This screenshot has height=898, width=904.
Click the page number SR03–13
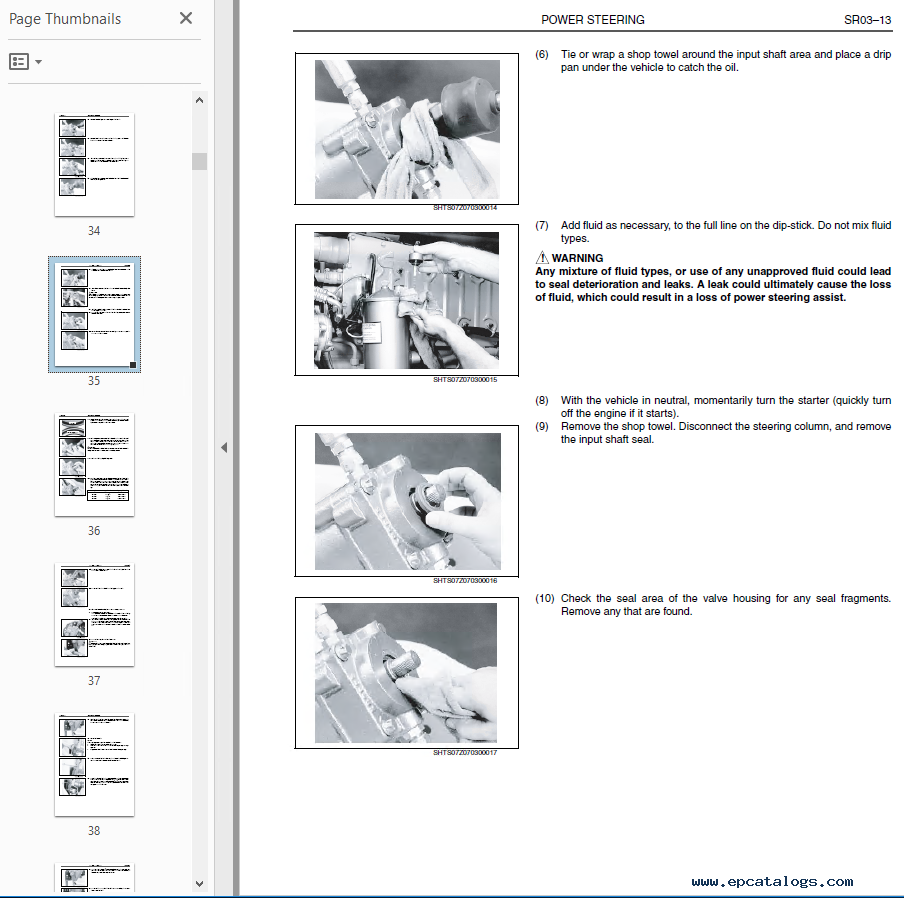(x=867, y=20)
